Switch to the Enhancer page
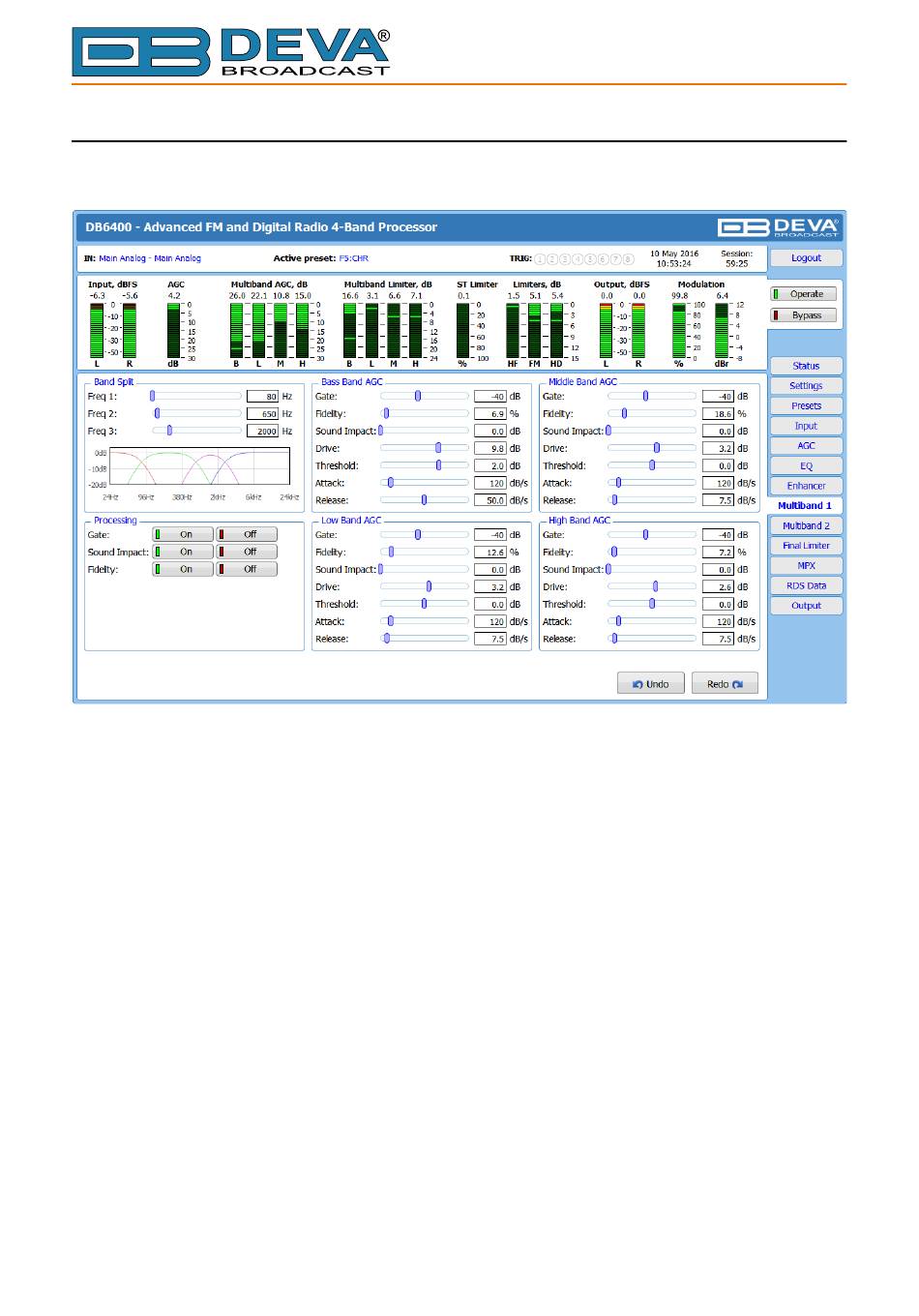 click(x=806, y=486)
